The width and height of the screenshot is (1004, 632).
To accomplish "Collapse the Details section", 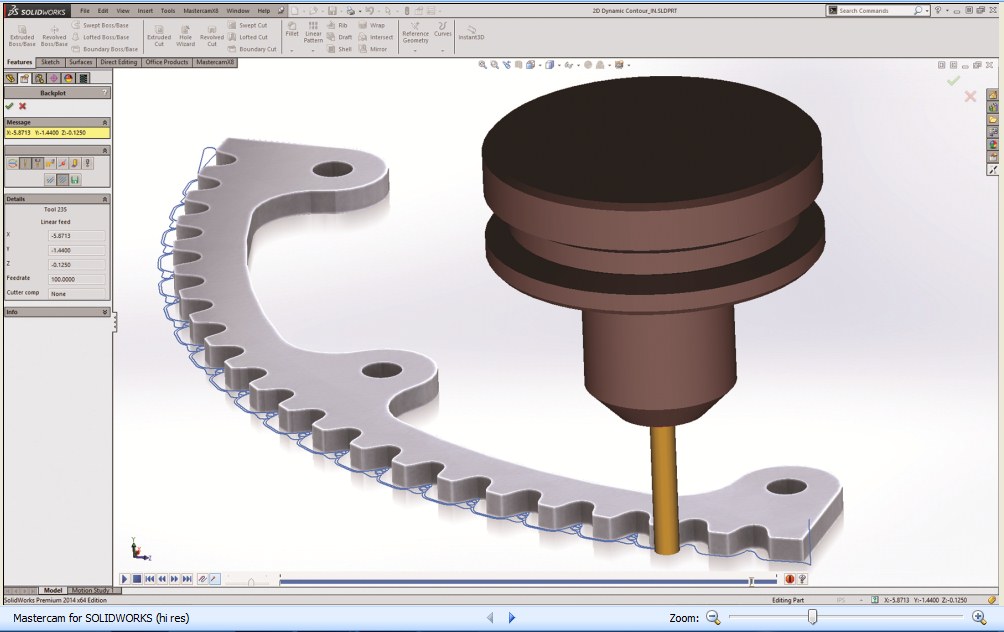I will (105, 199).
